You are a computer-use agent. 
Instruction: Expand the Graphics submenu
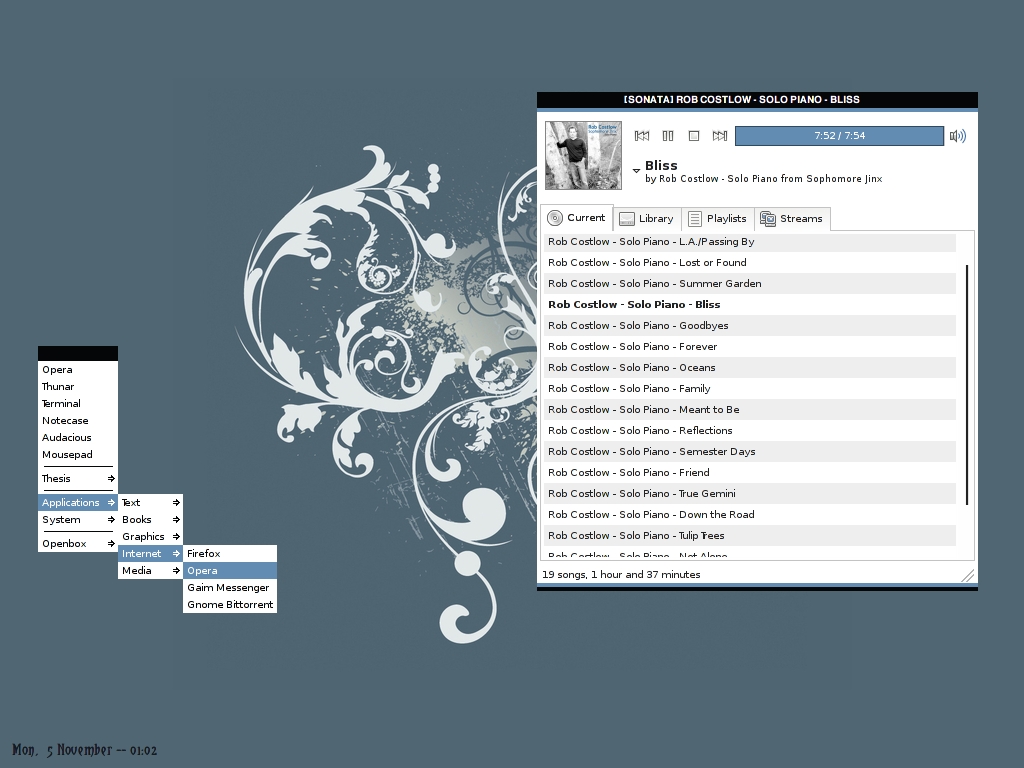click(x=150, y=537)
